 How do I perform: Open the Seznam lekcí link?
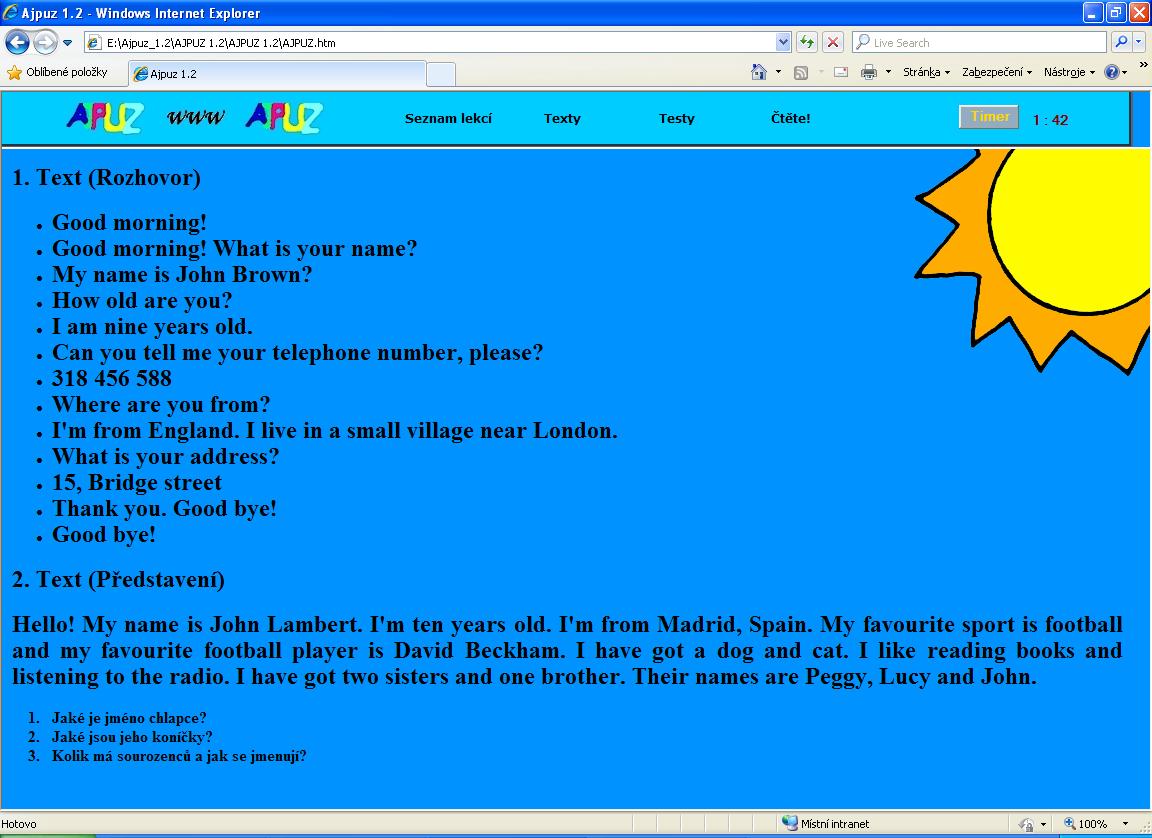(448, 118)
